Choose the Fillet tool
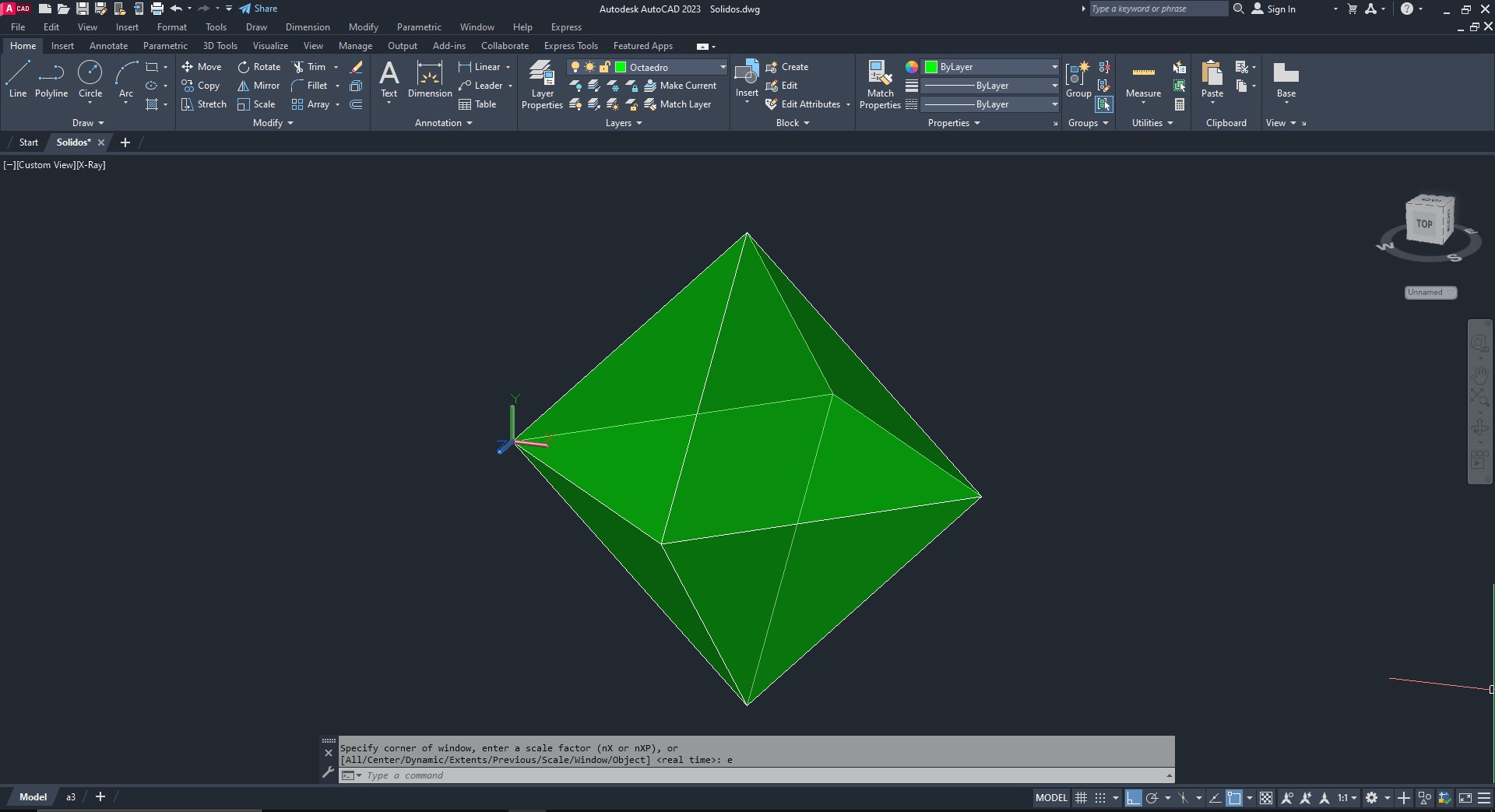1495x812 pixels. pos(309,86)
